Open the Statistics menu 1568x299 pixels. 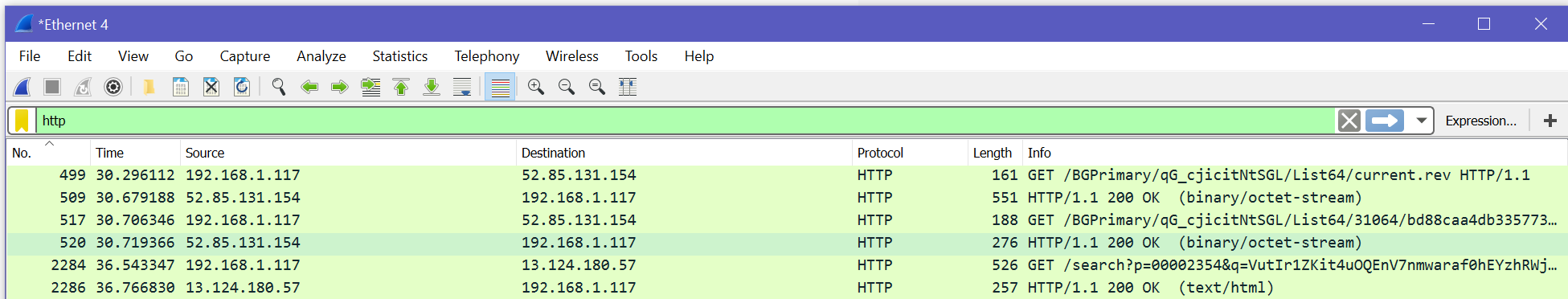(x=400, y=56)
